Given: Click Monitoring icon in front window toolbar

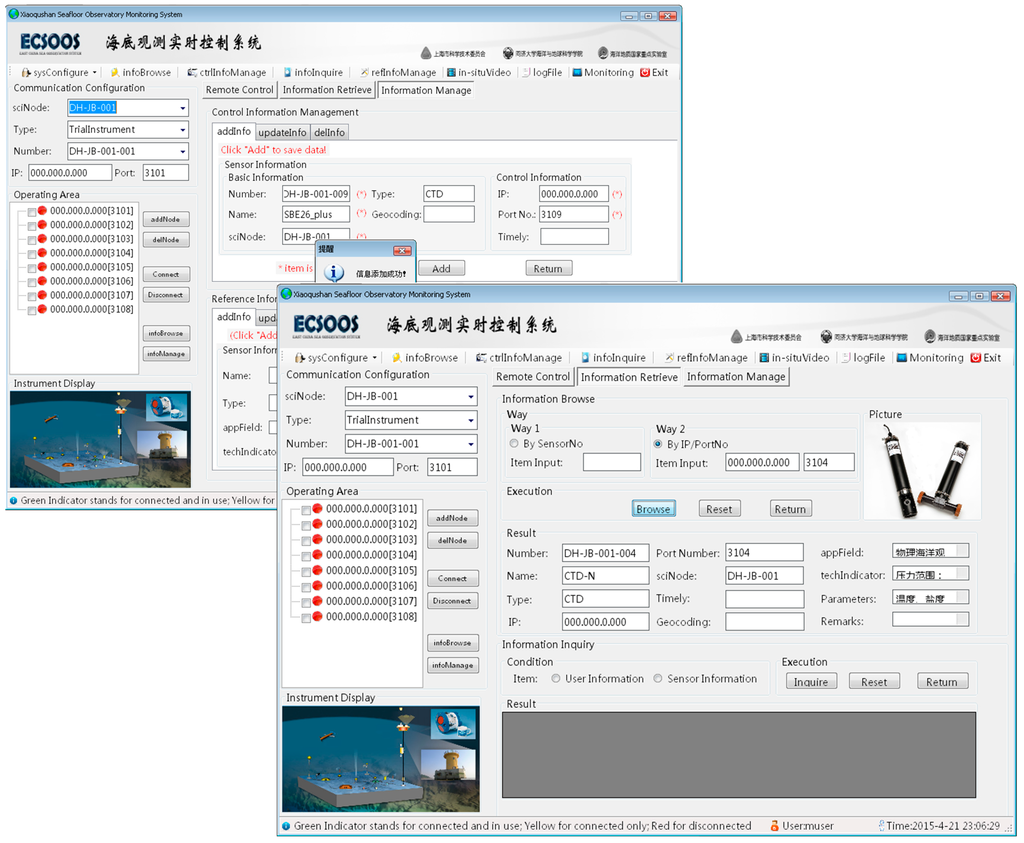Looking at the screenshot, I should [902, 358].
